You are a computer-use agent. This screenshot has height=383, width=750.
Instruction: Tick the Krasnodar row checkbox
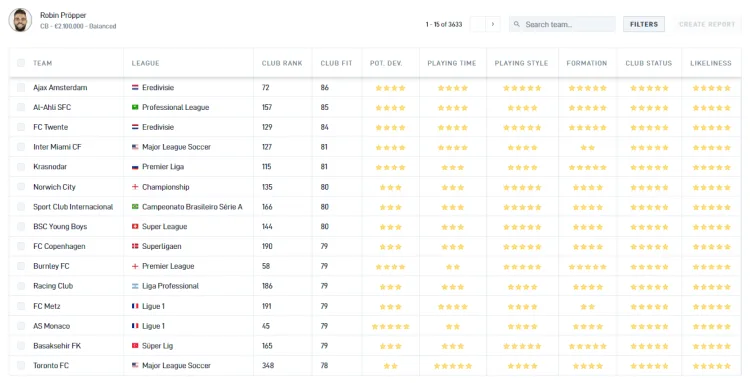21,167
